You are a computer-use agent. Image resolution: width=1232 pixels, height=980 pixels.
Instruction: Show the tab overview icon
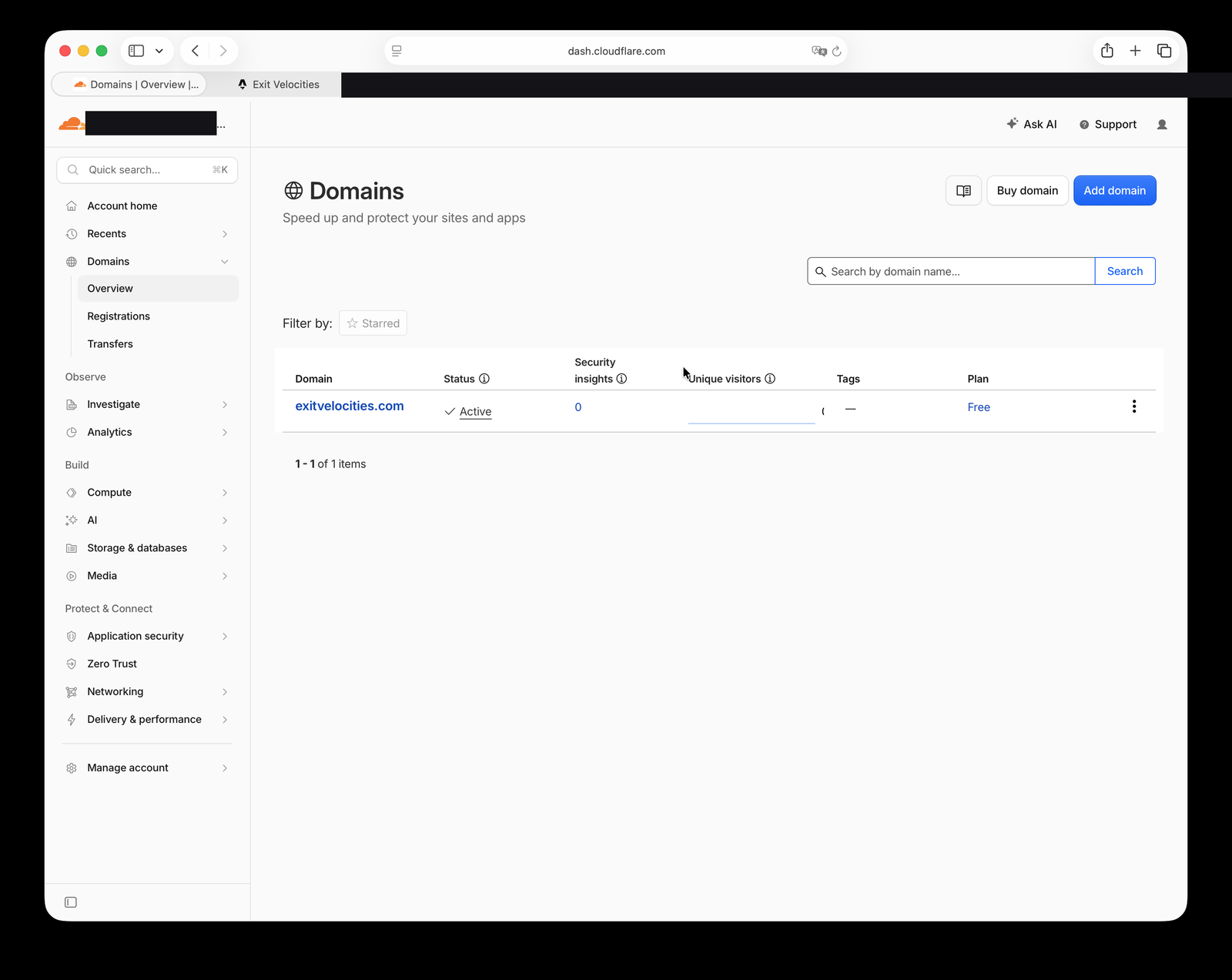[x=1164, y=51]
